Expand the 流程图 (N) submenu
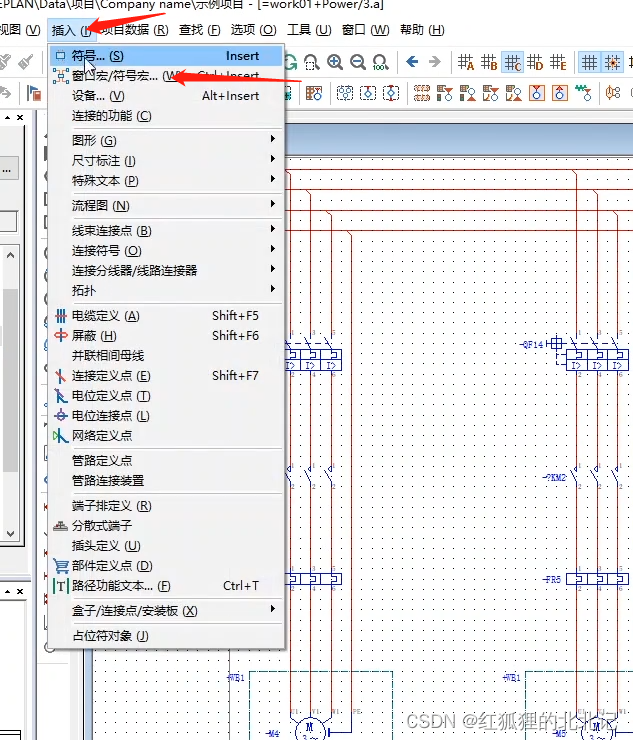This screenshot has width=633, height=740. [167, 205]
